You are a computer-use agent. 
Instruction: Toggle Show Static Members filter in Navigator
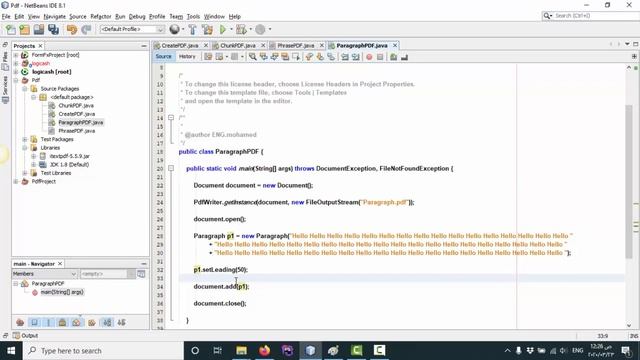point(49,322)
